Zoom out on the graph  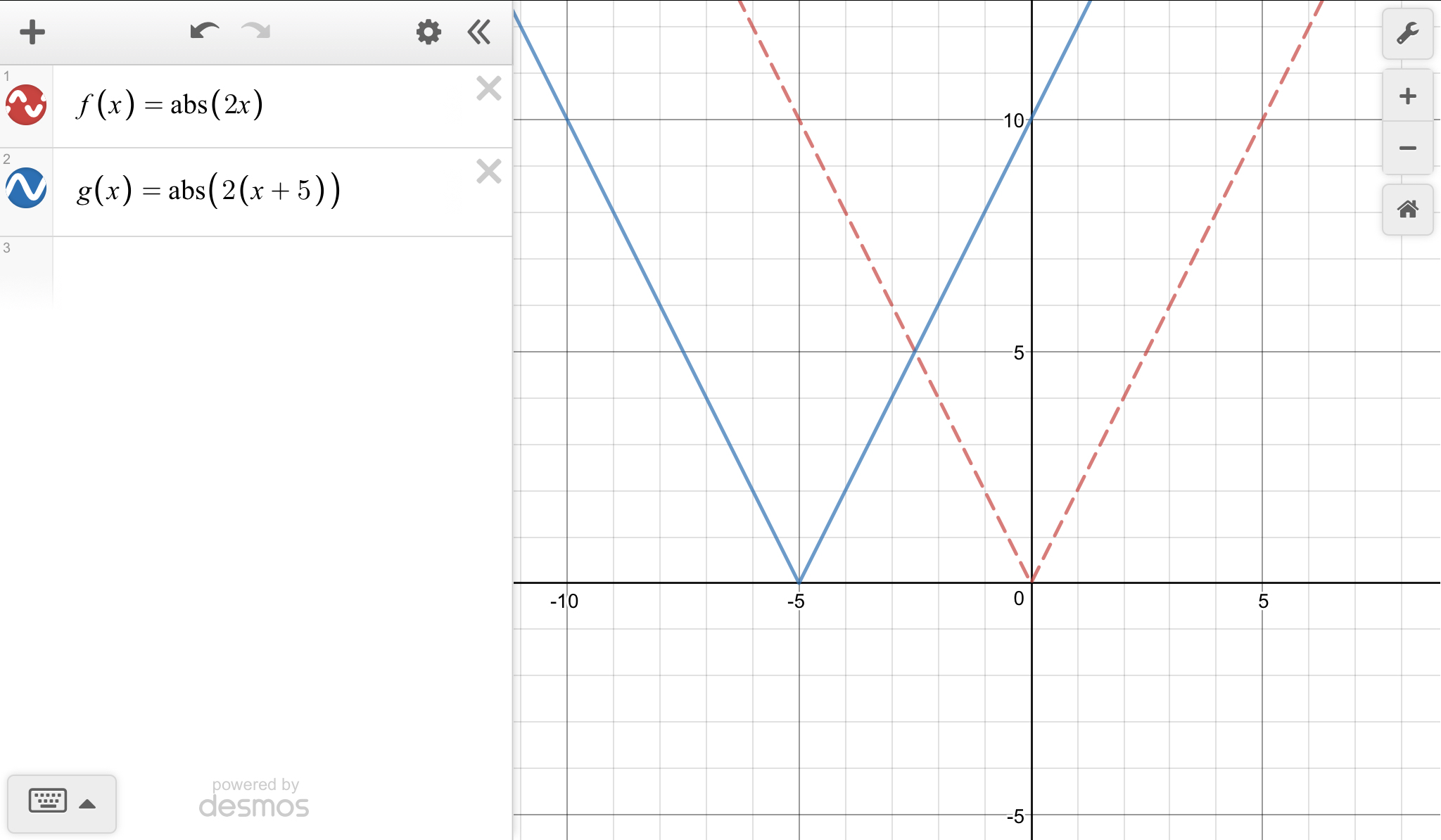(x=1407, y=148)
